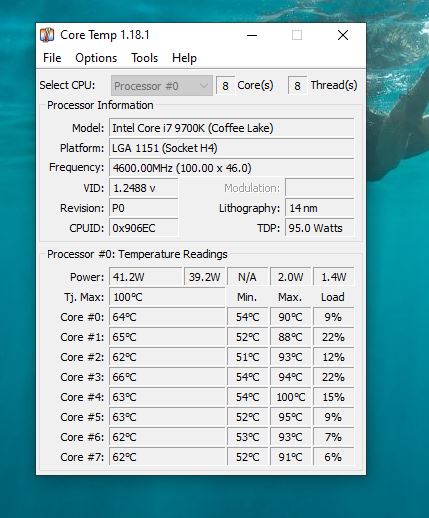Click the TDP value 95.0 Watts
The width and height of the screenshot is (429, 518).
coord(319,228)
